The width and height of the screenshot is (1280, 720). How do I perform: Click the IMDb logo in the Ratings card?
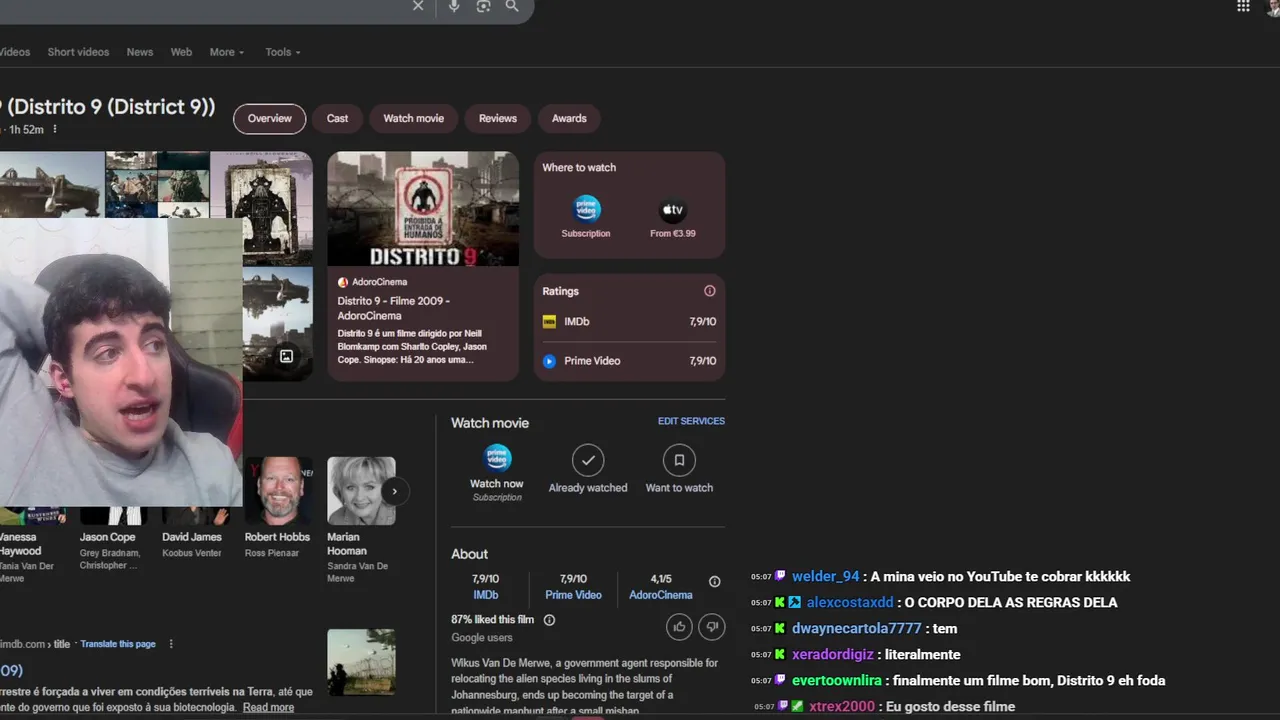[549, 322]
